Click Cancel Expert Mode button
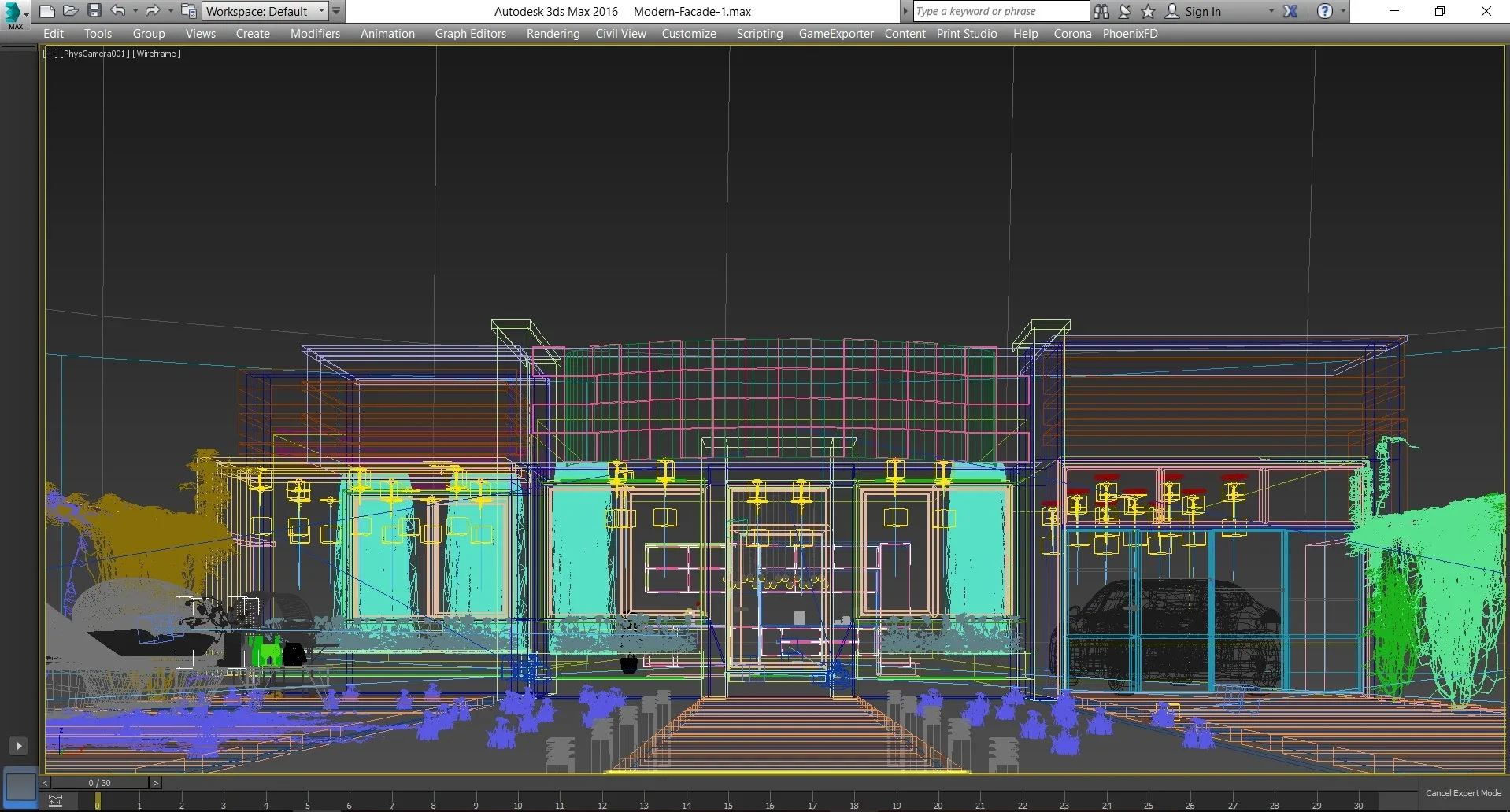 click(1463, 793)
